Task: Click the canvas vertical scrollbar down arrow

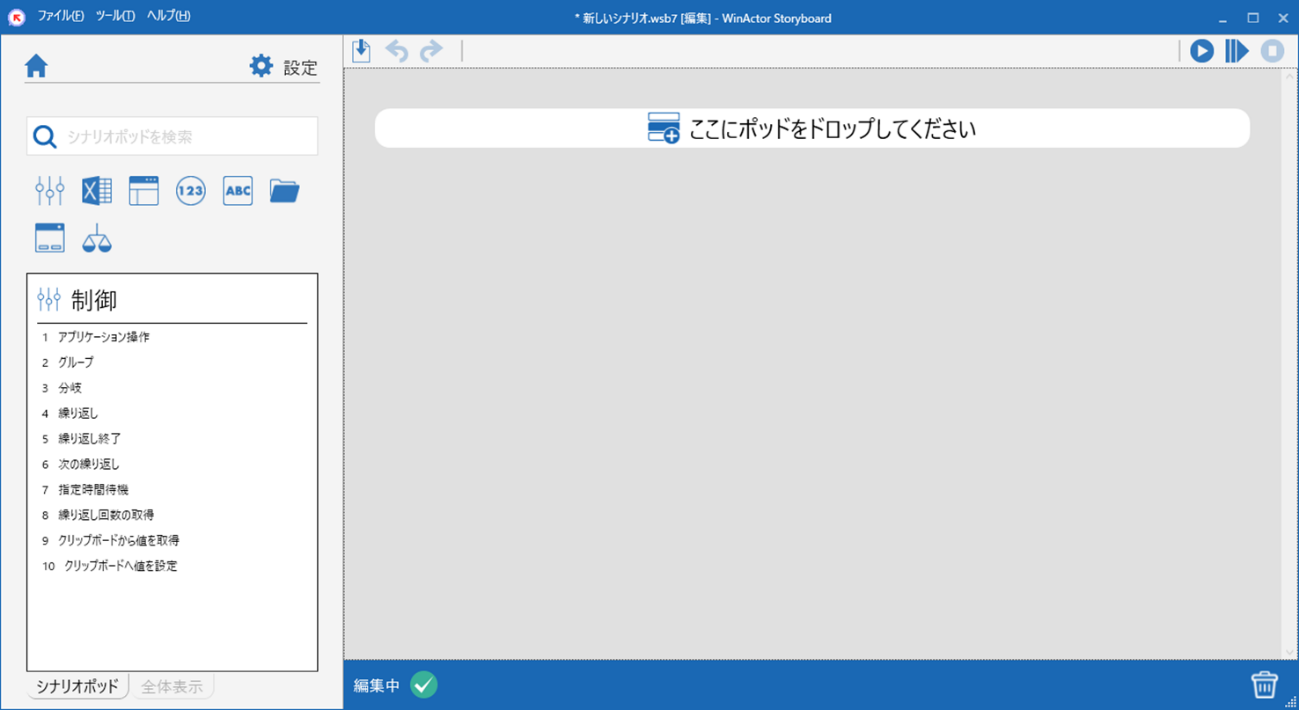Action: pyautogui.click(x=1290, y=651)
